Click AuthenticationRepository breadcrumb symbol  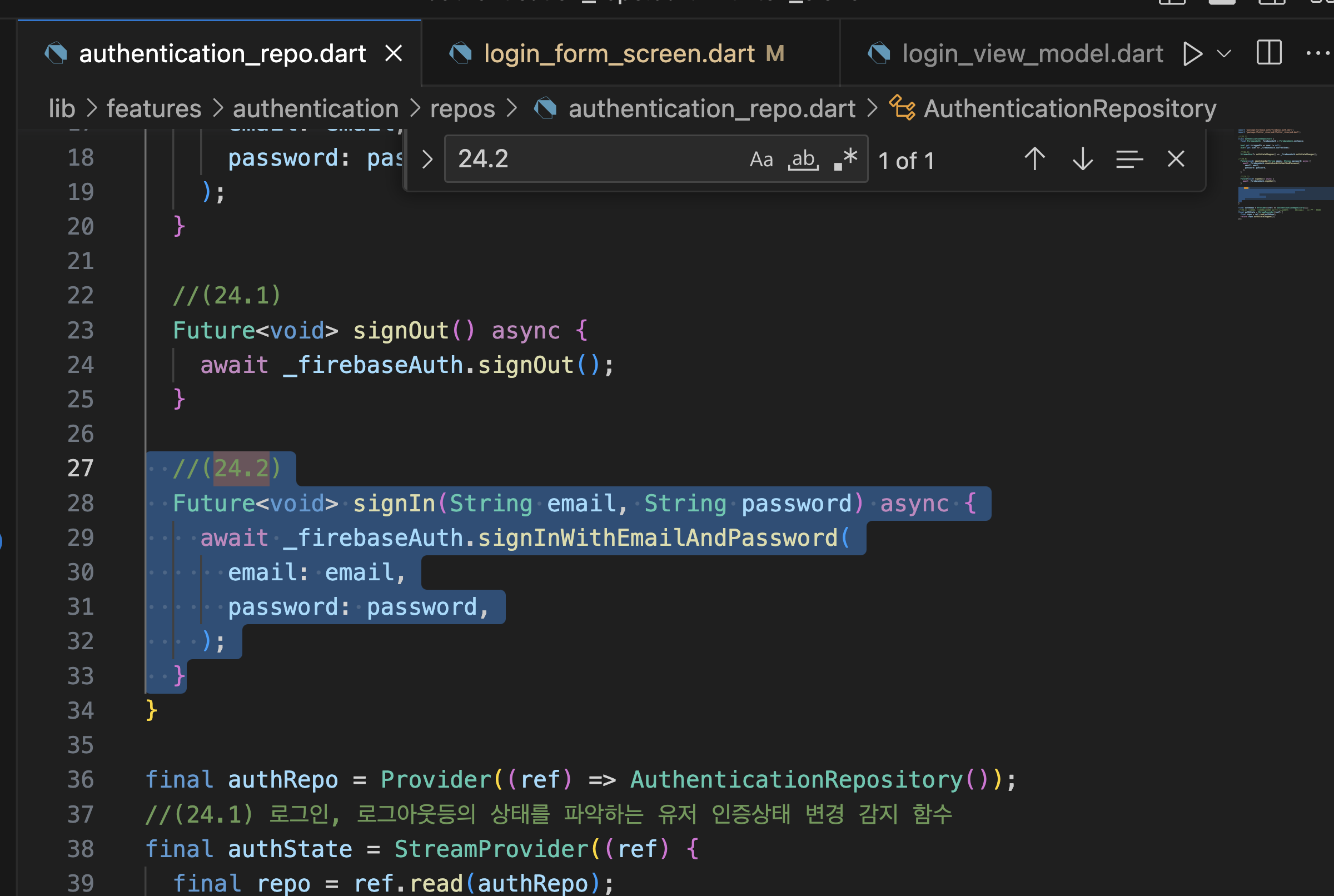coord(1069,108)
